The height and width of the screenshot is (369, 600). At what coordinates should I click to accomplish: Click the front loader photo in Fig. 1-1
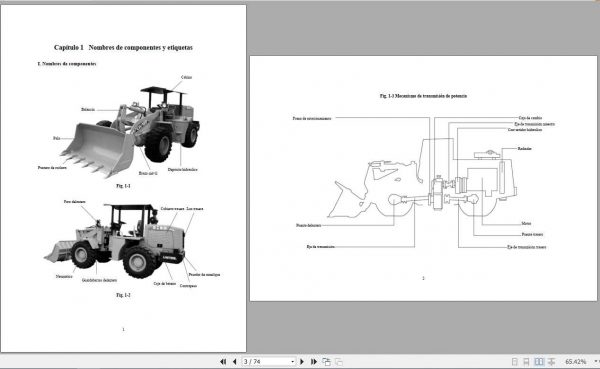130,132
